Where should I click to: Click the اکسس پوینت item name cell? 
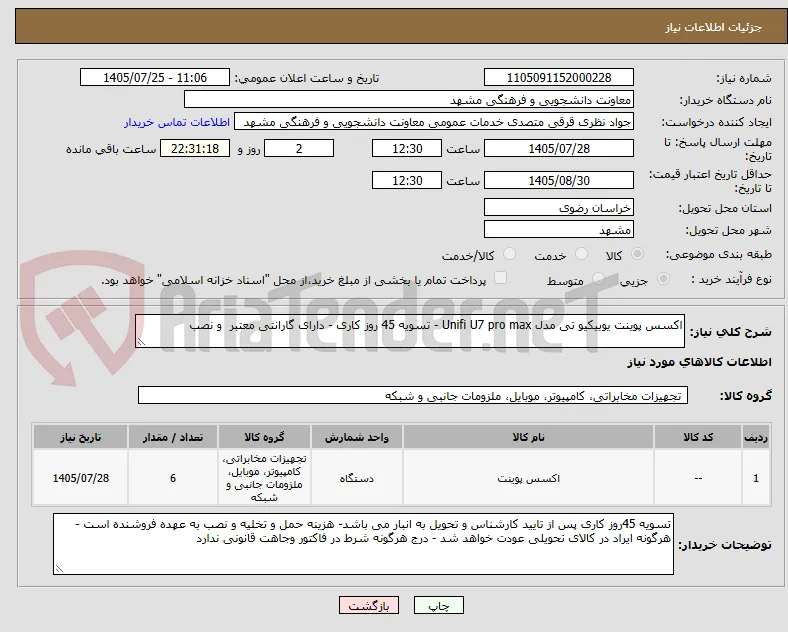[x=528, y=478]
